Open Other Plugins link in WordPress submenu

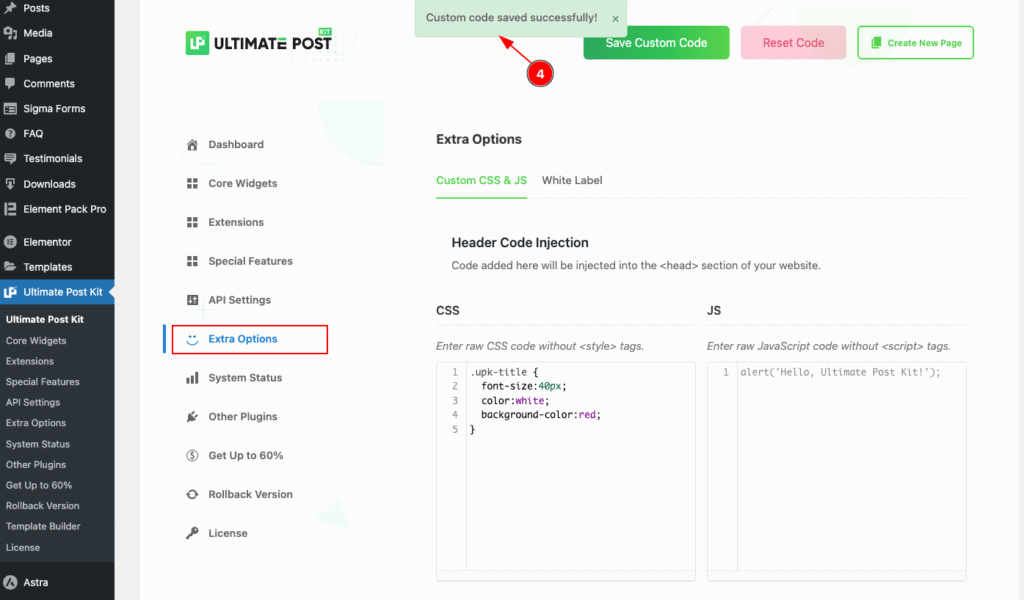36,465
